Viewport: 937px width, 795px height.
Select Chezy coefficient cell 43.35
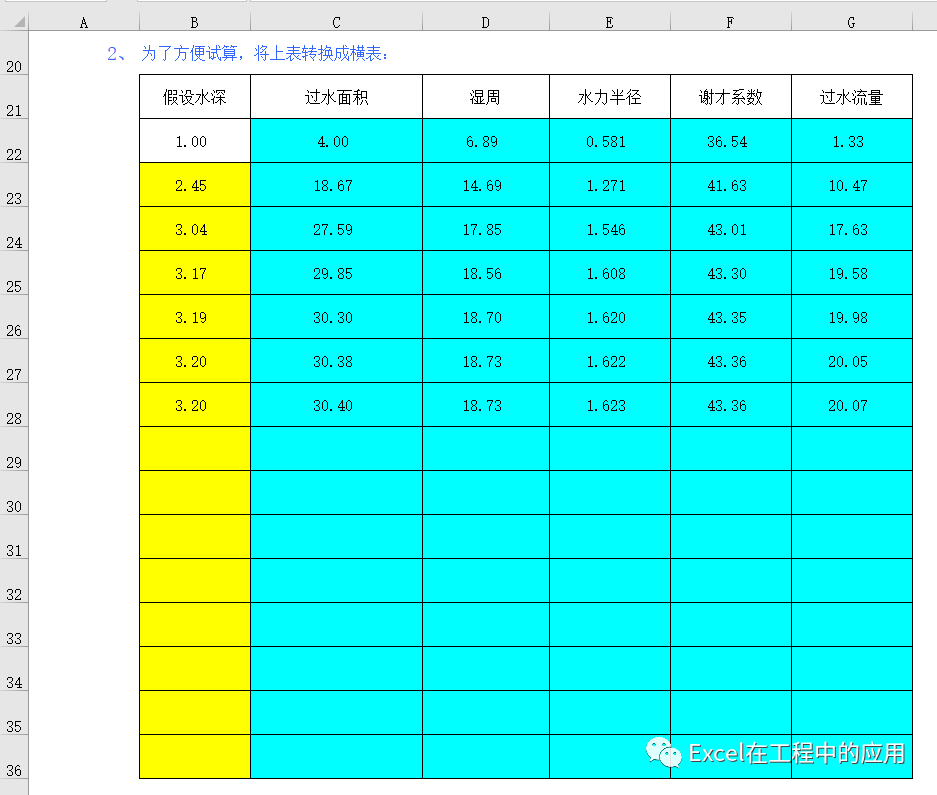pyautogui.click(x=731, y=317)
